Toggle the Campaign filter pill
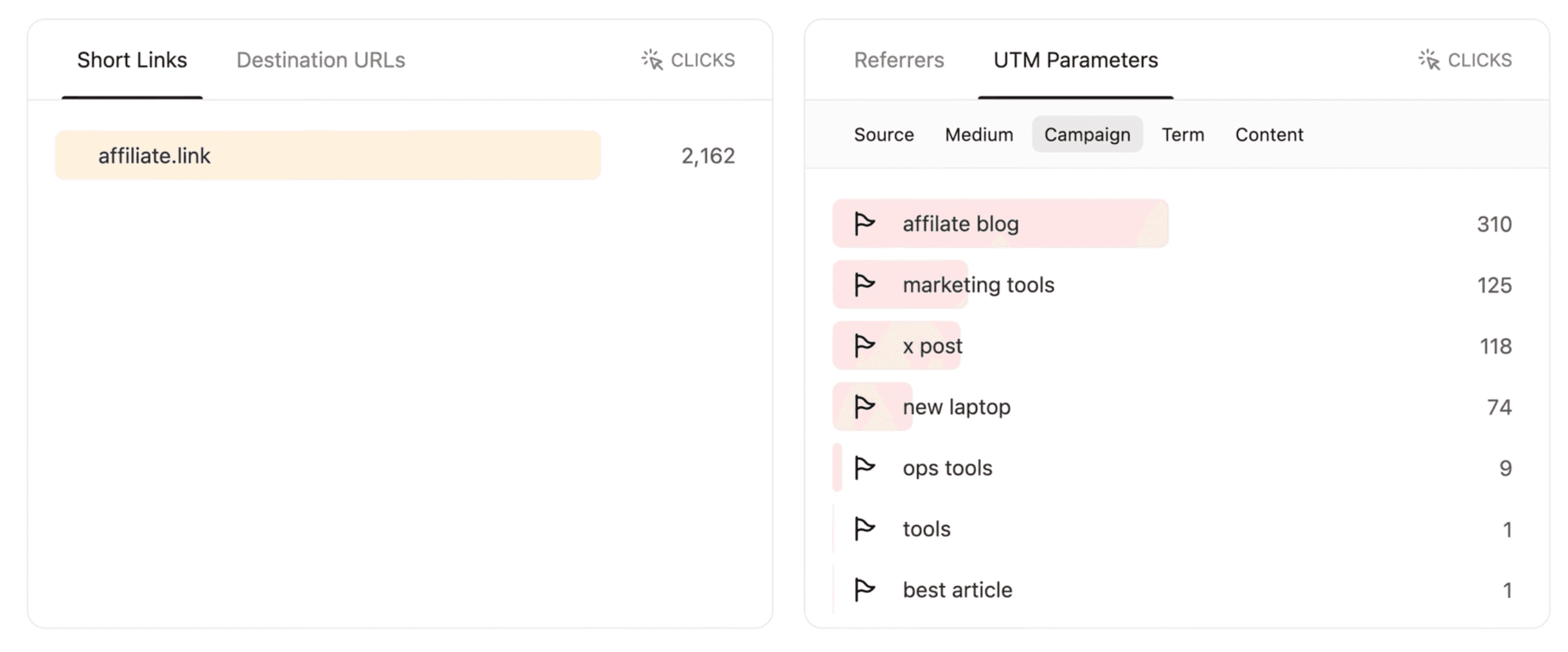The width and height of the screenshot is (1568, 652). tap(1087, 134)
